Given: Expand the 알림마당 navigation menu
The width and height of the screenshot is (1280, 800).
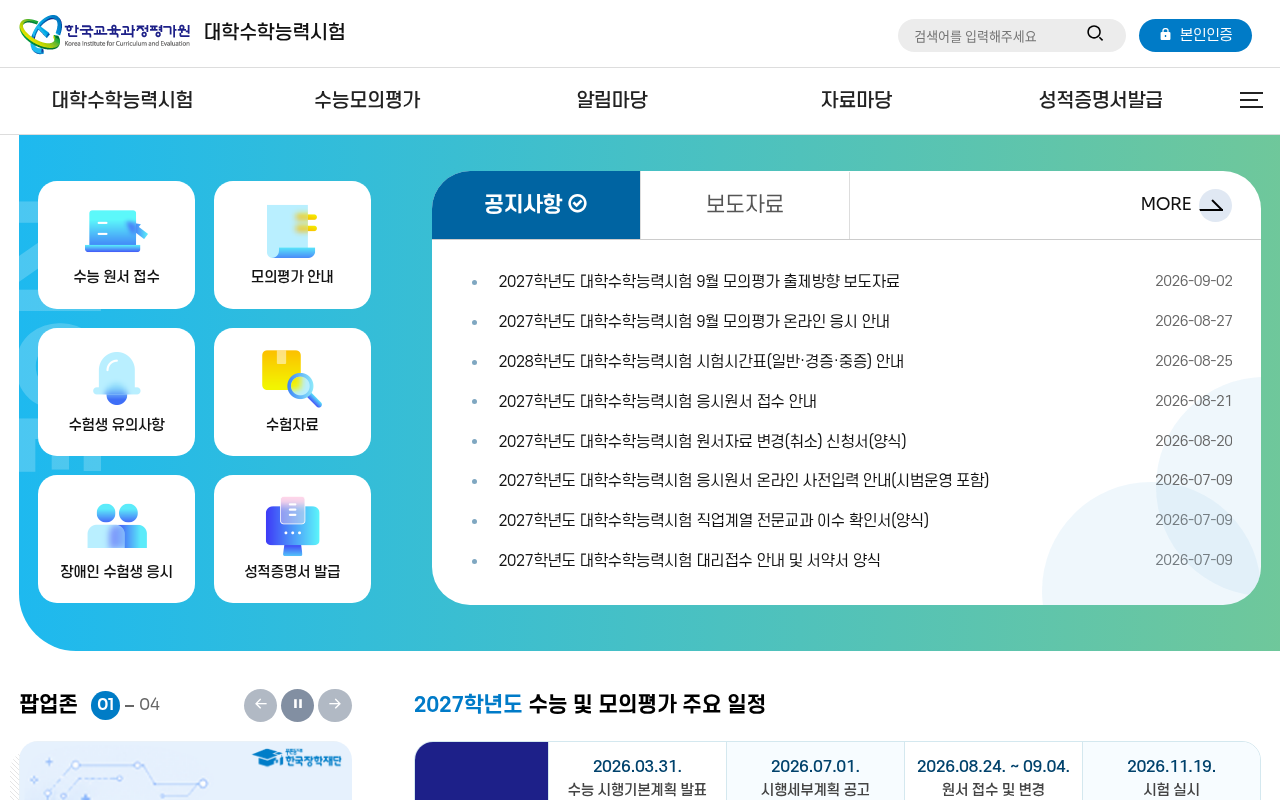Looking at the screenshot, I should coord(612,100).
